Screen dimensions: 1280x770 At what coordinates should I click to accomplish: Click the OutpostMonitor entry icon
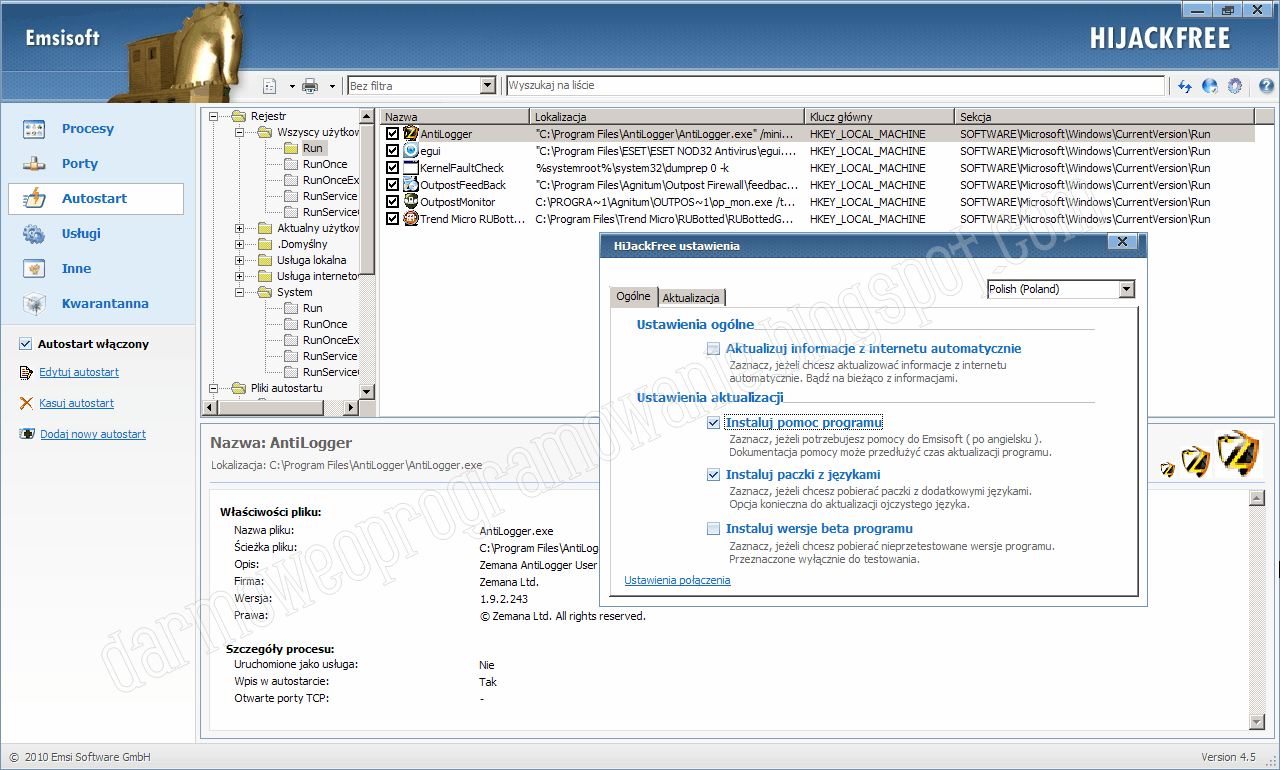pos(410,202)
